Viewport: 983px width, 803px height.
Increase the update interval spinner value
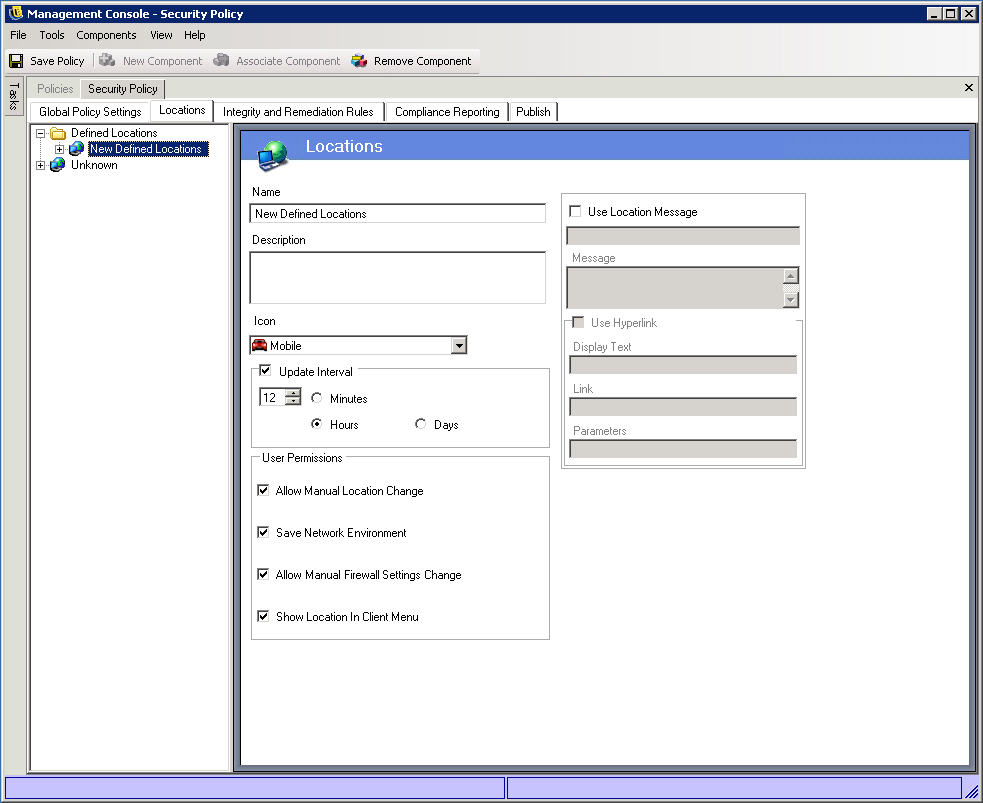pos(293,393)
